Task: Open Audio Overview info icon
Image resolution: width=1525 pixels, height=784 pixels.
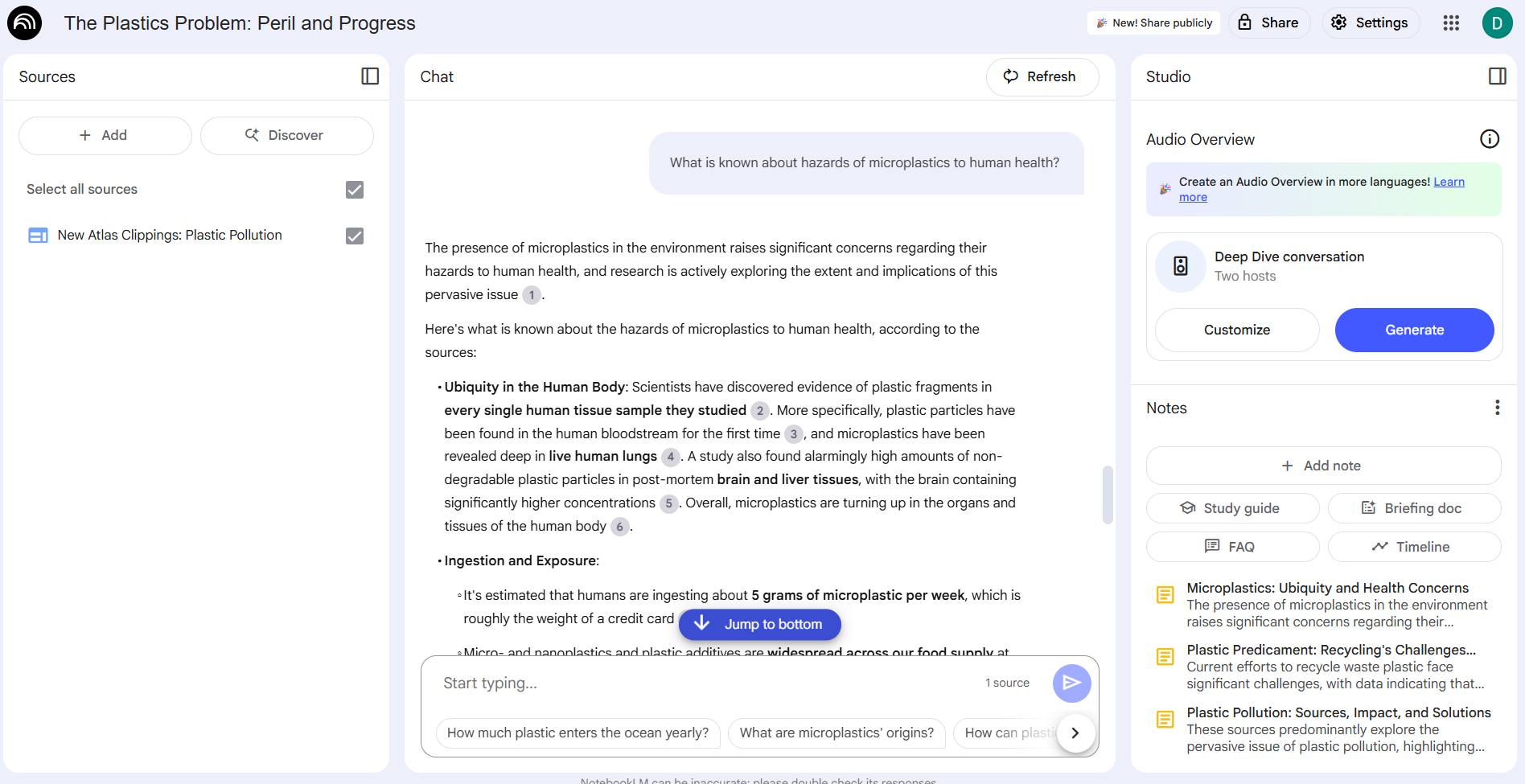Action: pyautogui.click(x=1489, y=139)
